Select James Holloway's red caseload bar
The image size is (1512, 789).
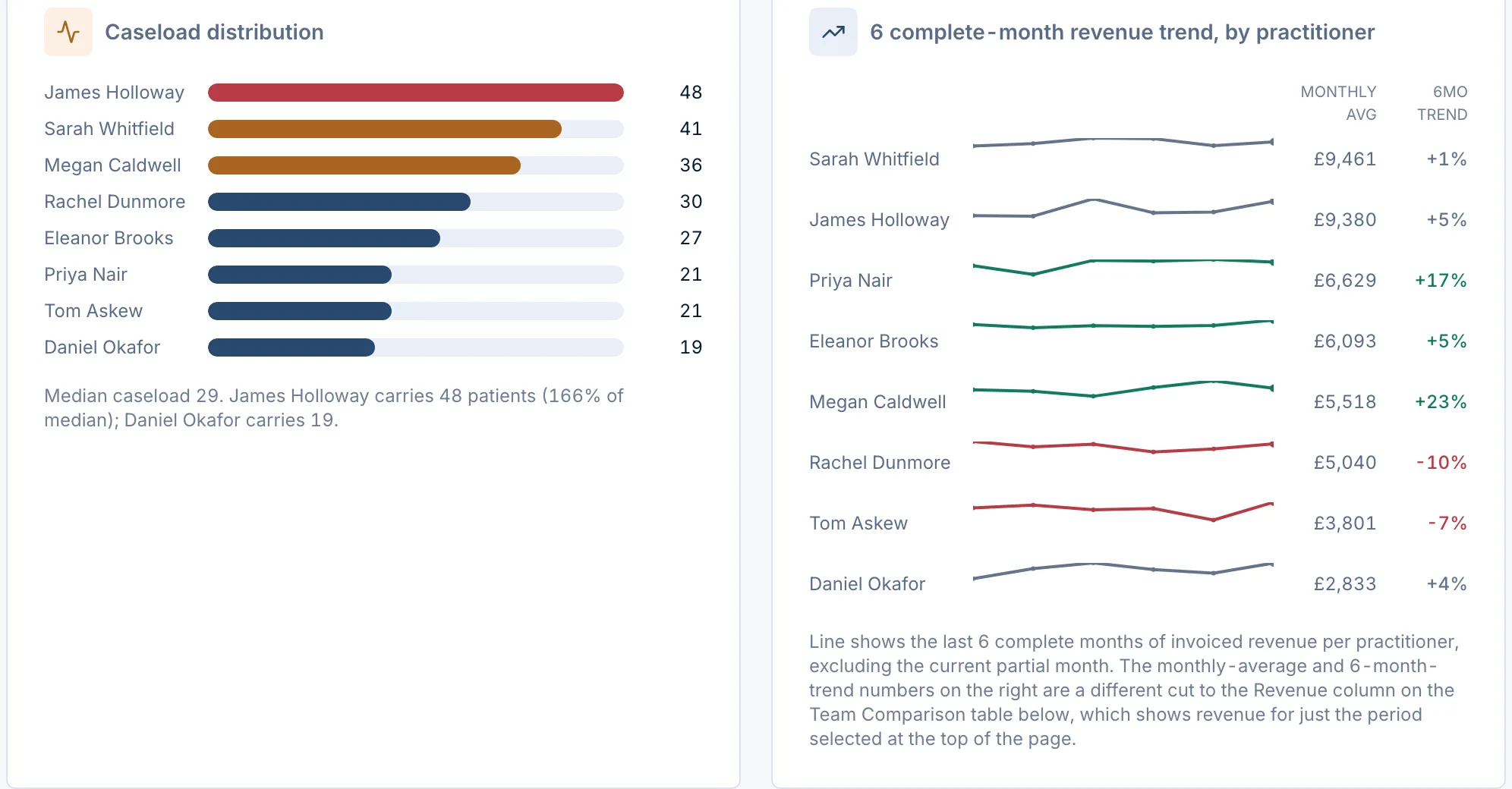click(416, 93)
